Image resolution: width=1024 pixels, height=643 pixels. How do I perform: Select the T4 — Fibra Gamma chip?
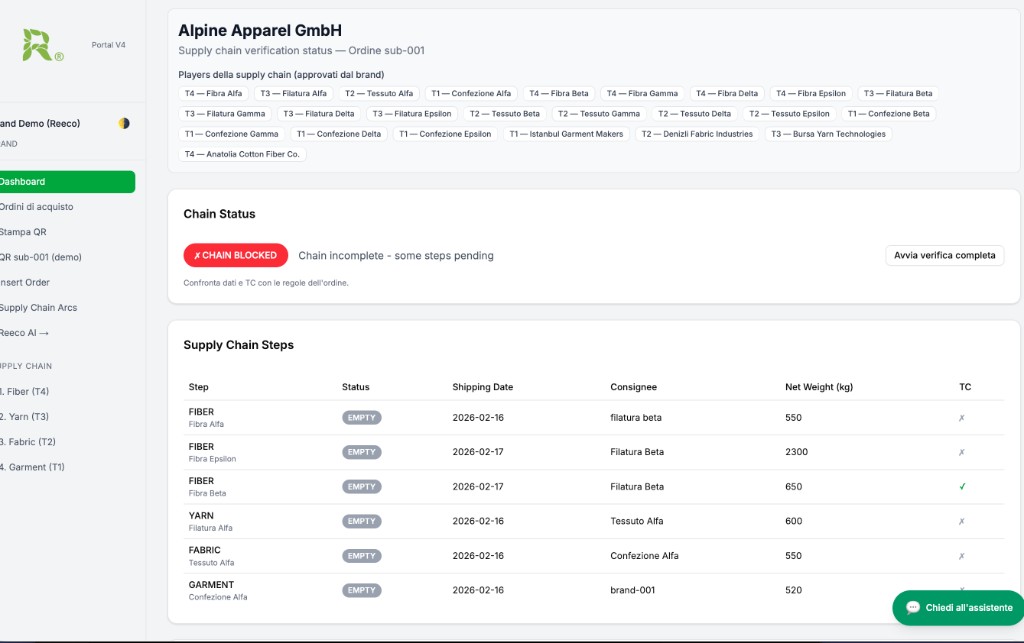click(643, 93)
